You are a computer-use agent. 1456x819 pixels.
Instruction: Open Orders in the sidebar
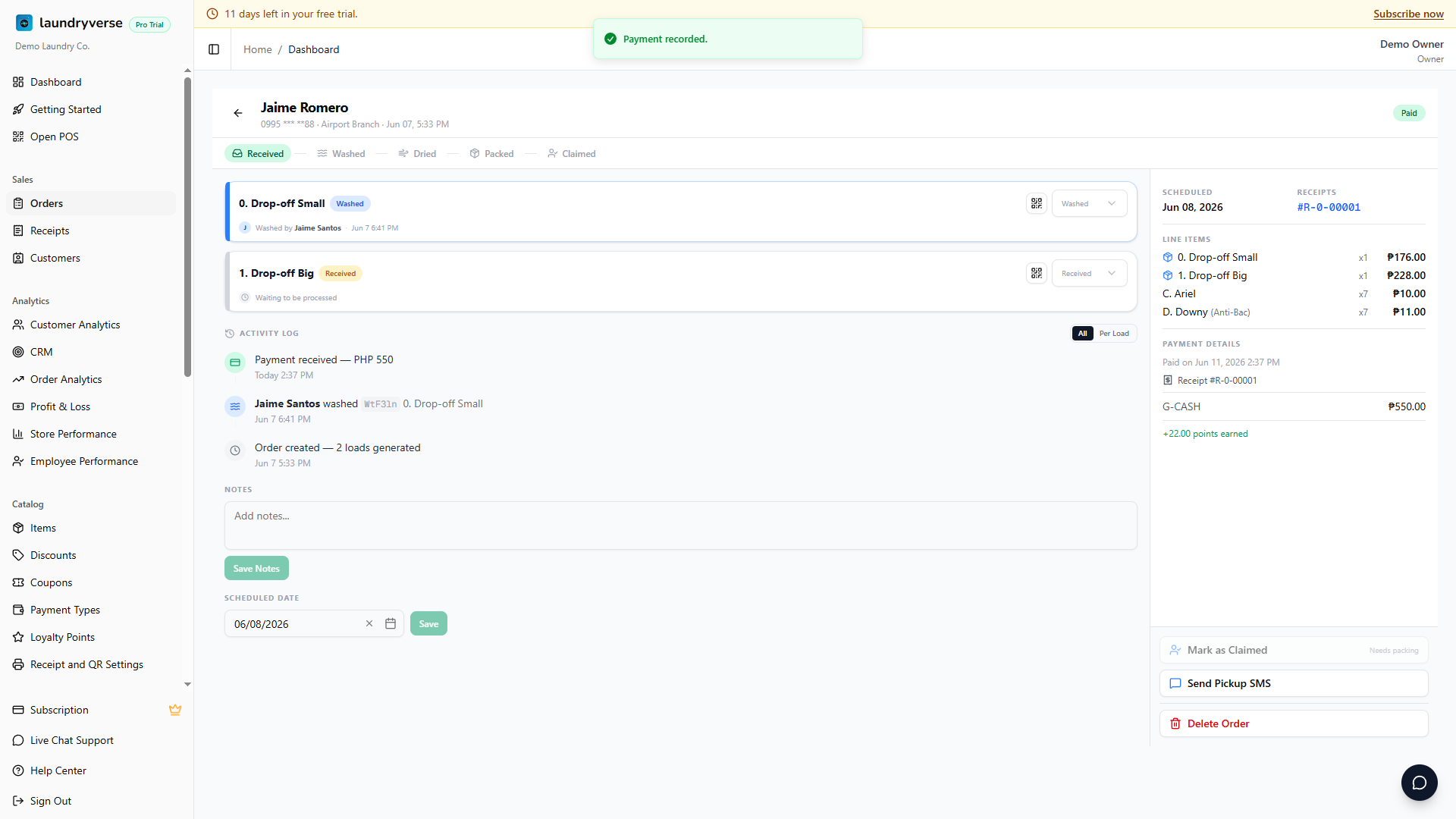(91, 203)
